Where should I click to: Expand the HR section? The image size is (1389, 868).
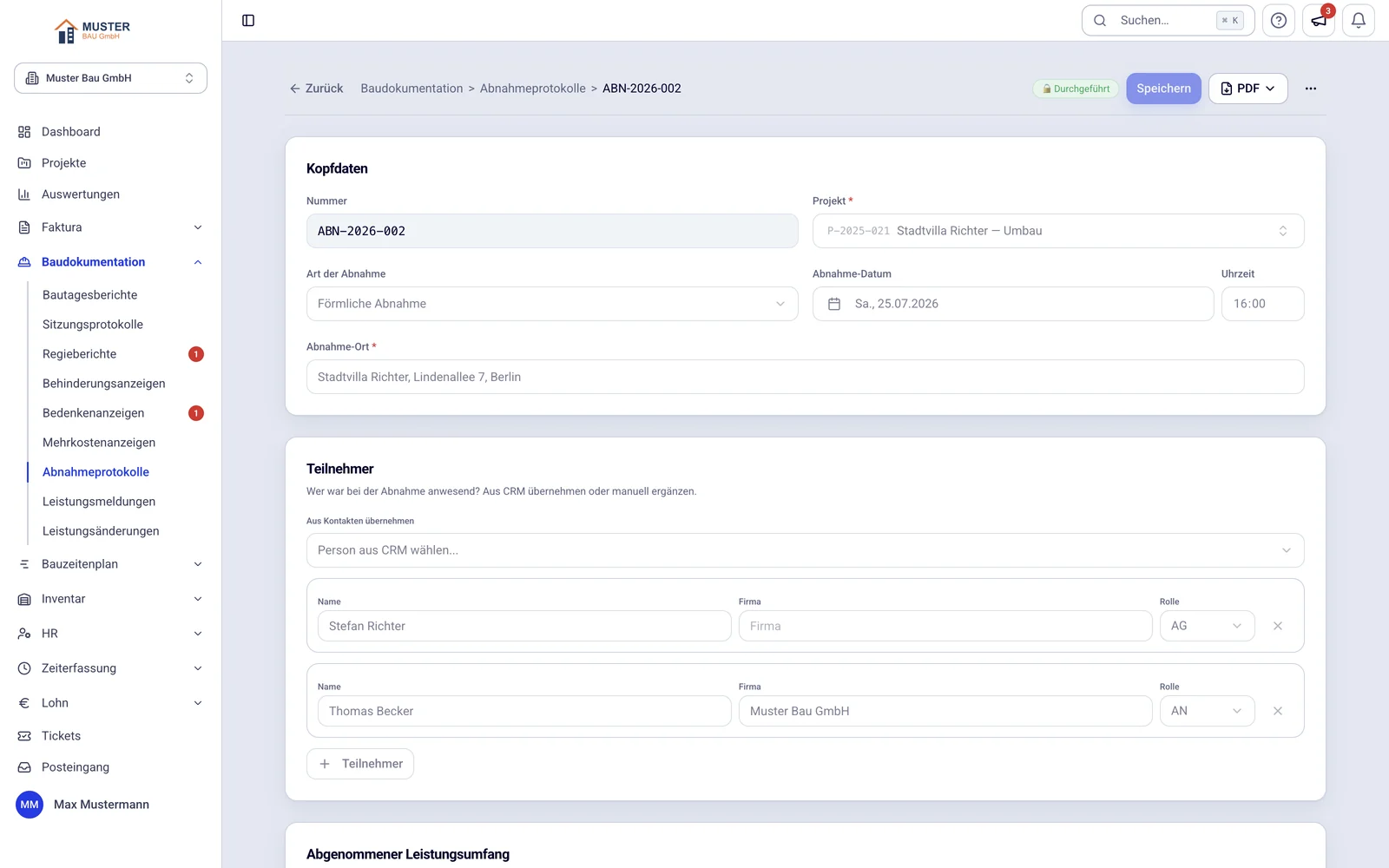pos(110,634)
